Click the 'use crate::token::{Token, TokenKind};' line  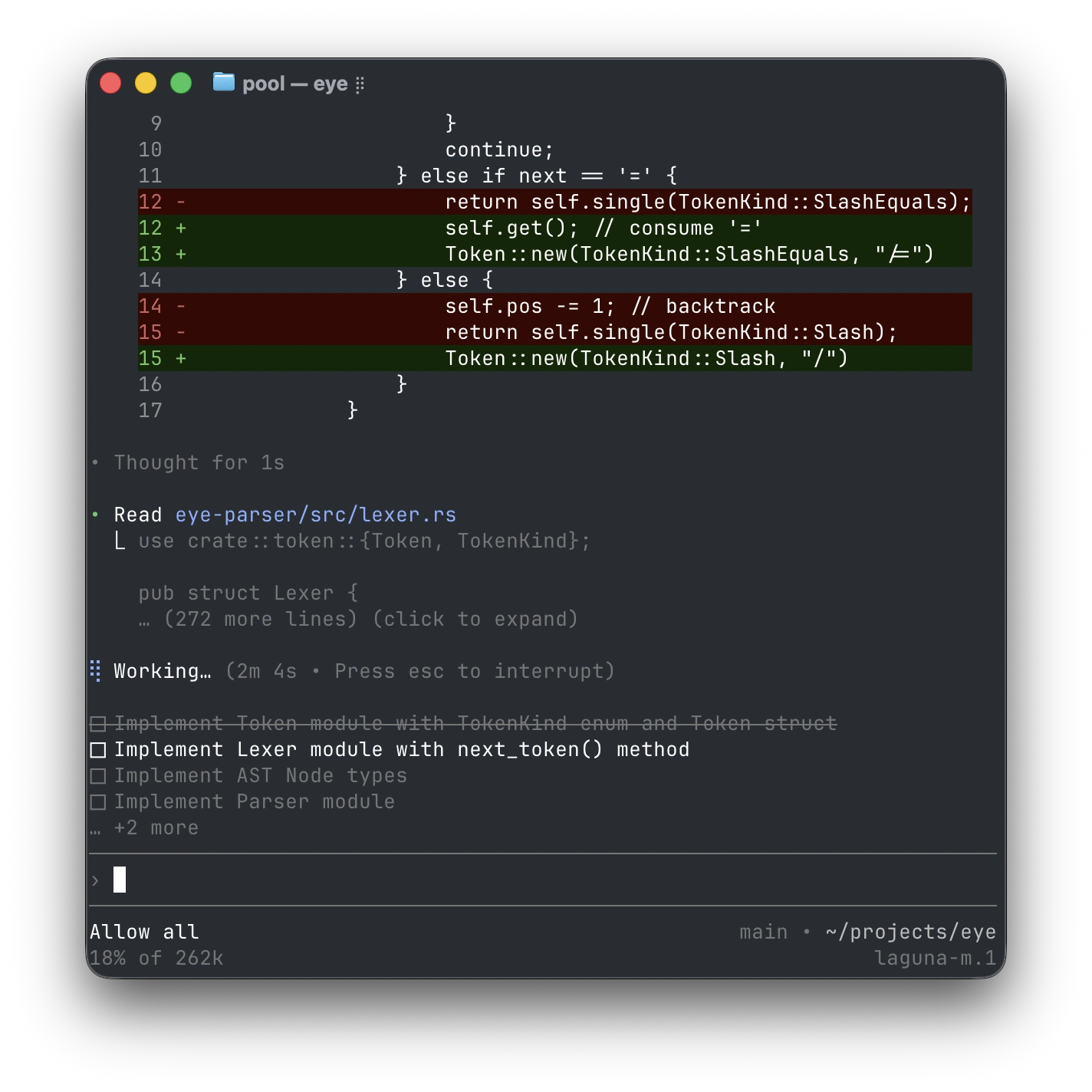pyautogui.click(x=364, y=541)
